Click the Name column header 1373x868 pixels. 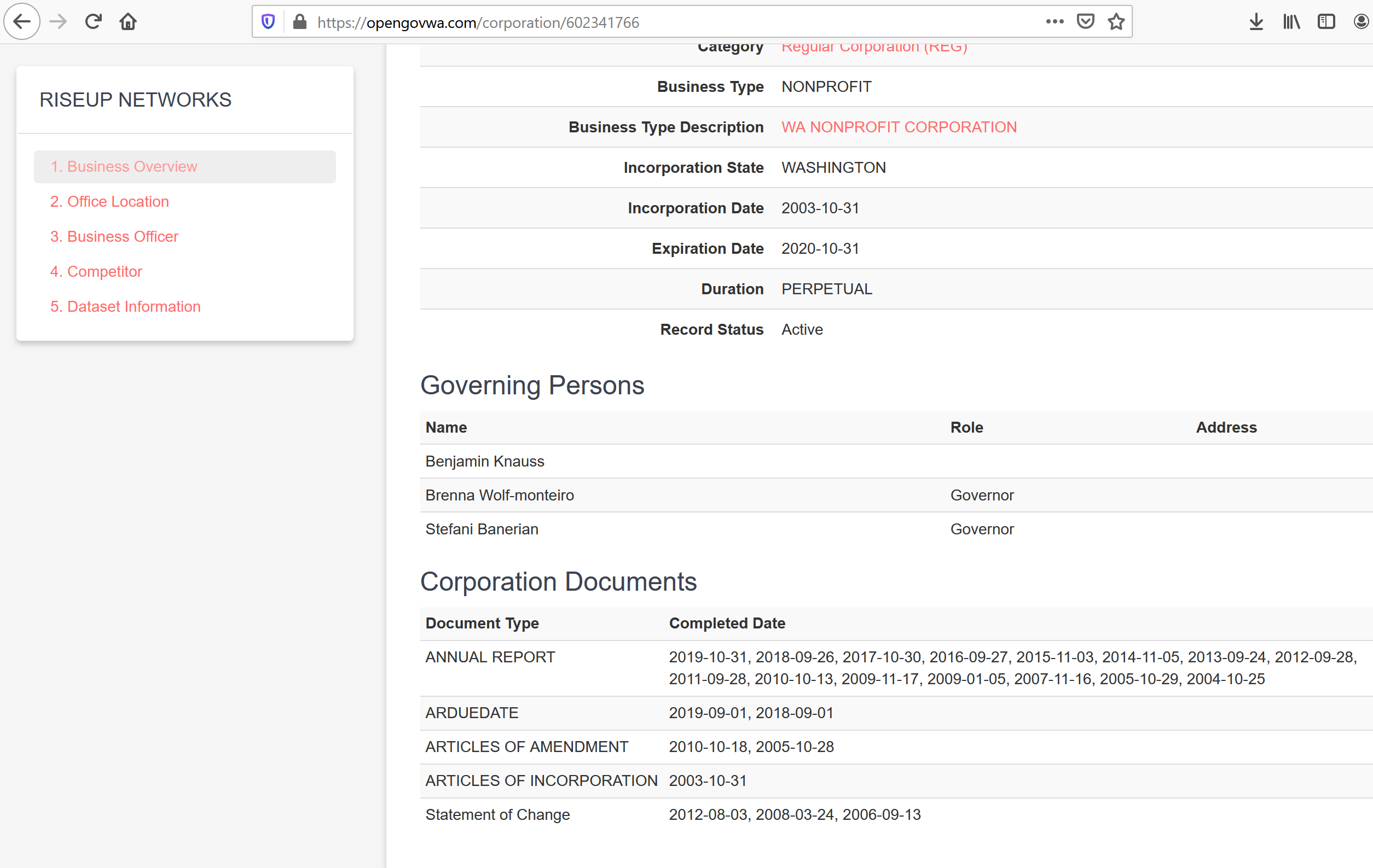coord(446,428)
